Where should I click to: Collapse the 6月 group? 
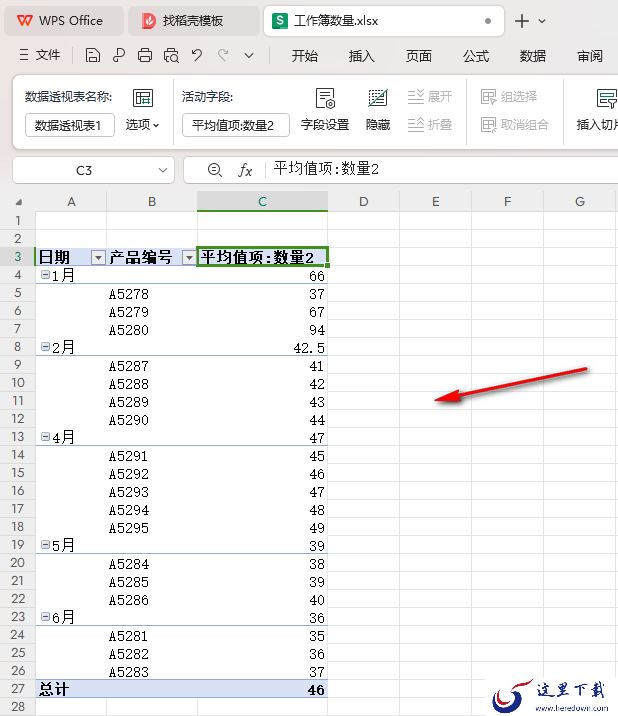click(x=45, y=616)
